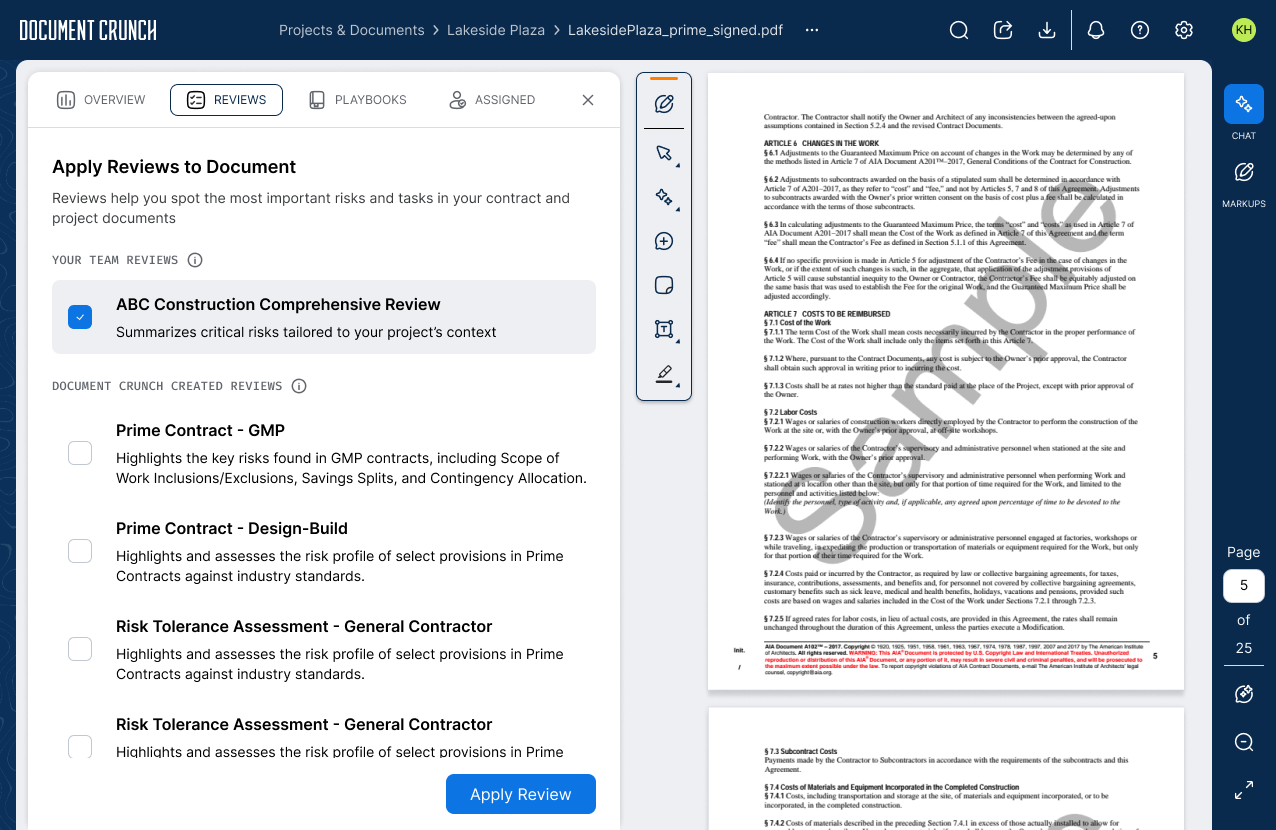Expand the pointer tool's dropdown arrow
Viewport: 1276px width, 830px height.
coord(678,165)
